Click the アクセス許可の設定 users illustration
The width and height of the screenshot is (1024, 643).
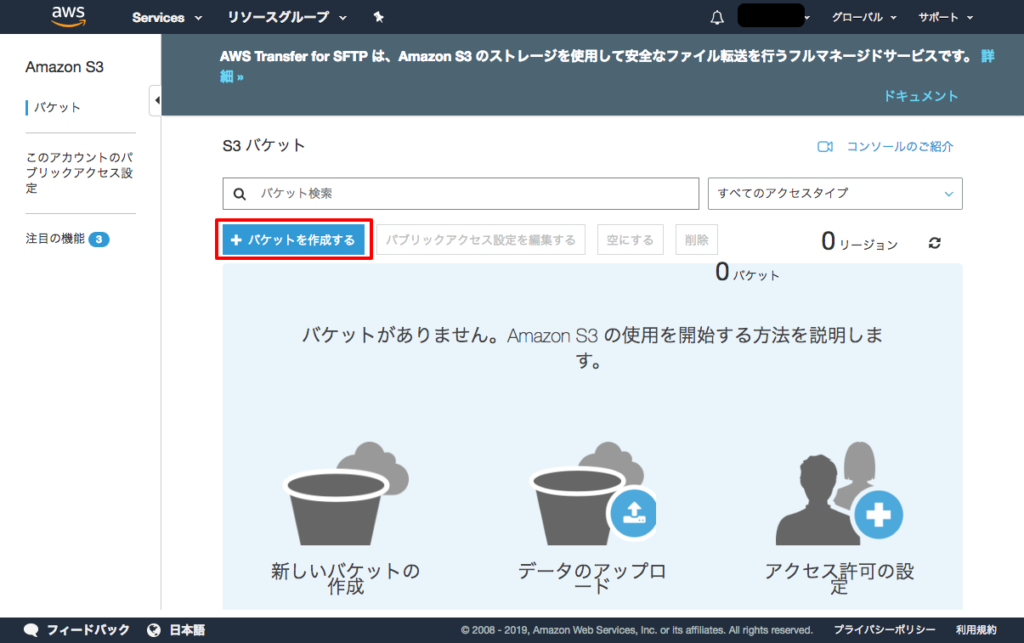click(x=839, y=494)
